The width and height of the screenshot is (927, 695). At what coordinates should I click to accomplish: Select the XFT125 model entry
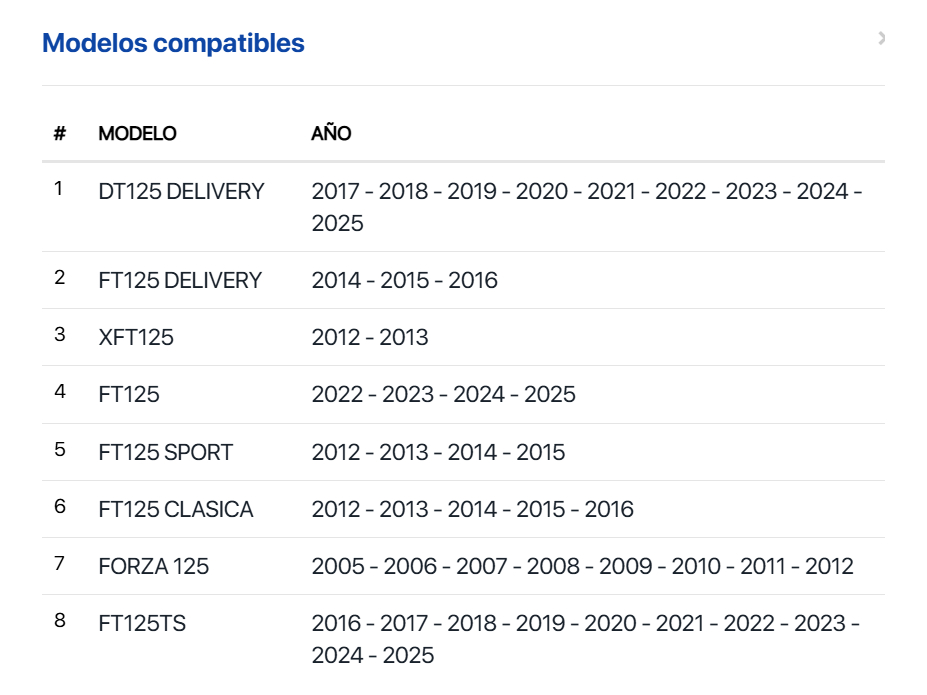(136, 337)
